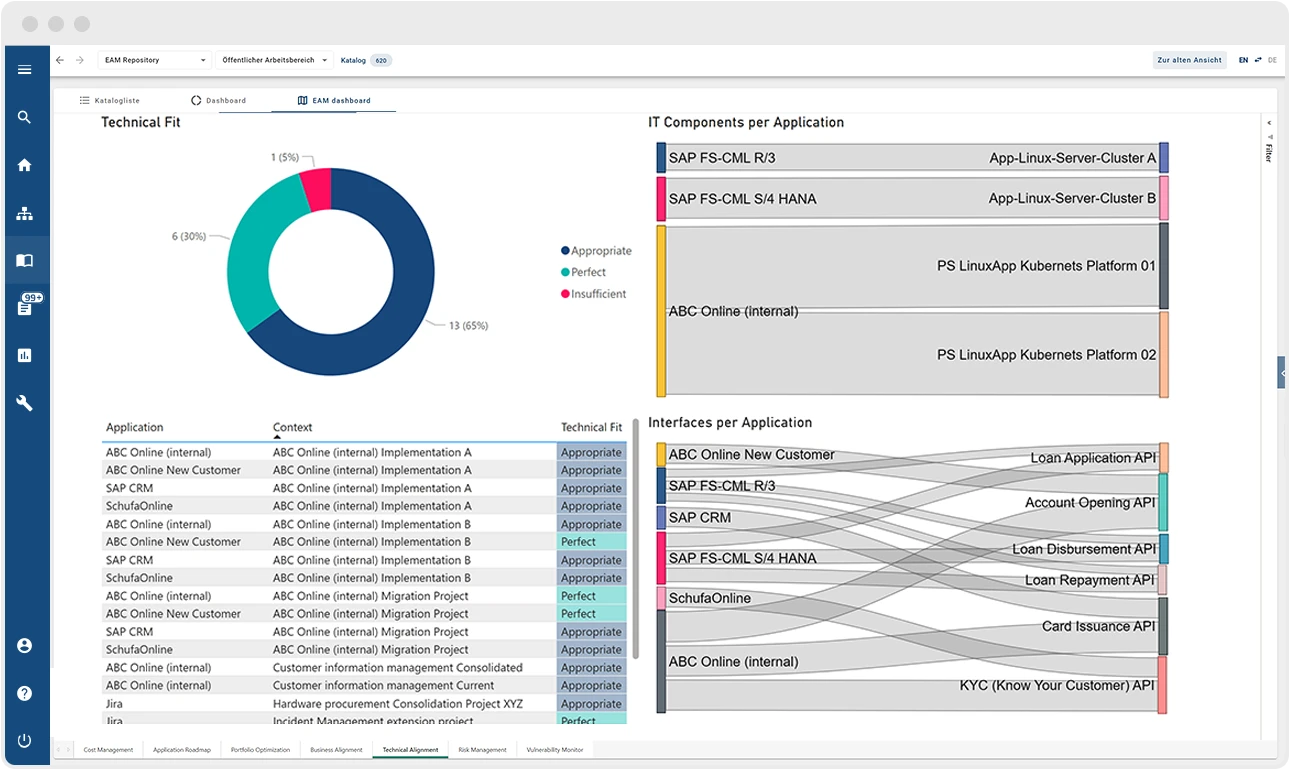Click the Katalog 620 link
Screen dimensions: 1290x770
click(x=366, y=60)
